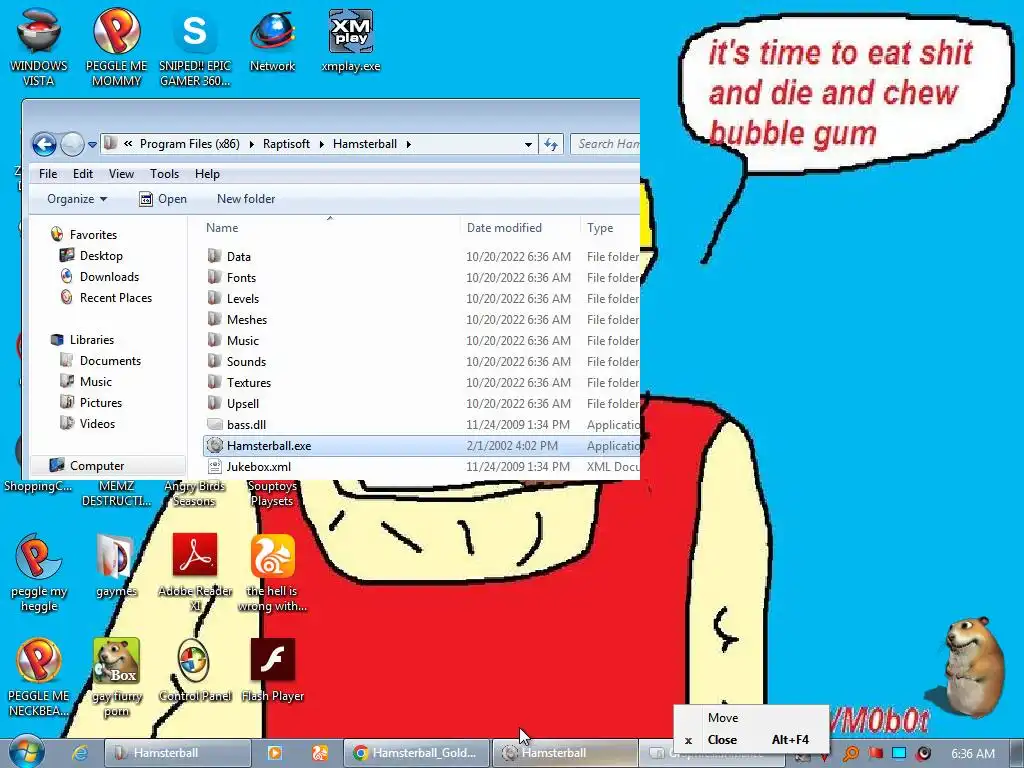Click the monitor network tray icon
Screen dimensions: 1024x768
click(x=899, y=754)
